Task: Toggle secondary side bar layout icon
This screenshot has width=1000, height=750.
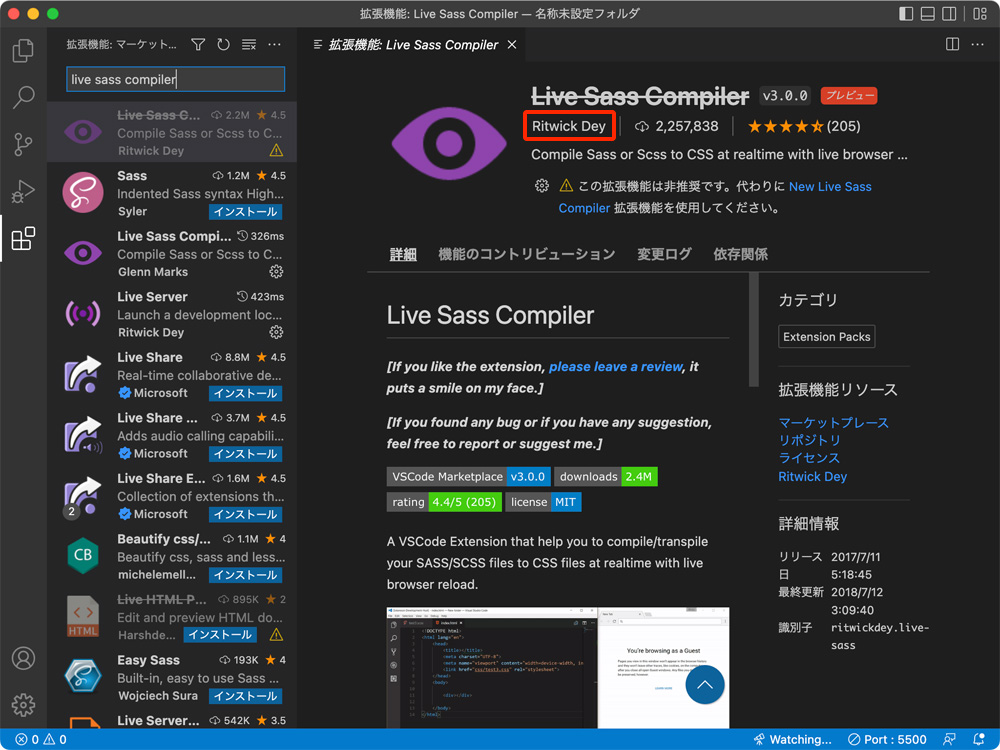Action: (950, 13)
